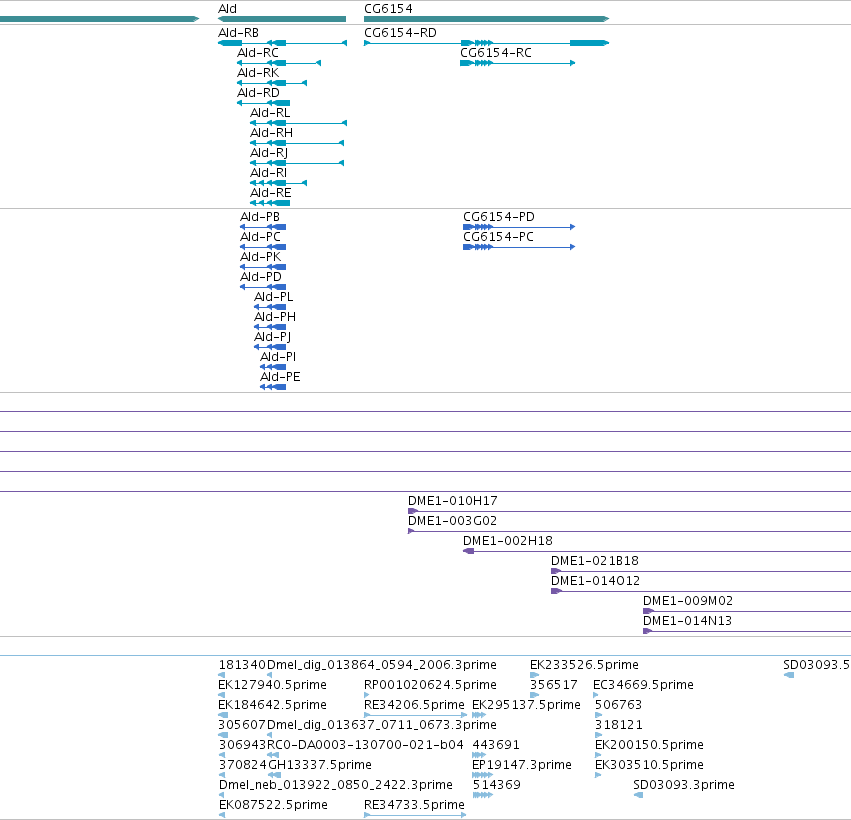Select the Ald-RK transcript label
The width and height of the screenshot is (851, 820).
(x=258, y=73)
